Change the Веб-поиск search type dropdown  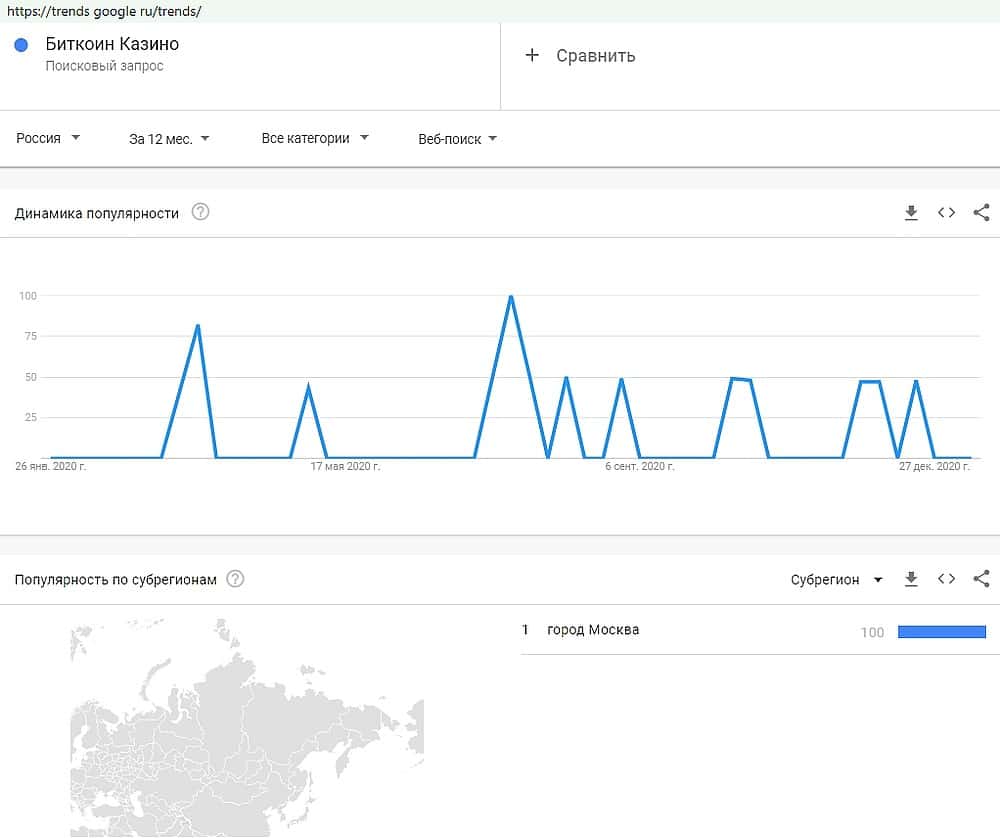click(x=457, y=139)
